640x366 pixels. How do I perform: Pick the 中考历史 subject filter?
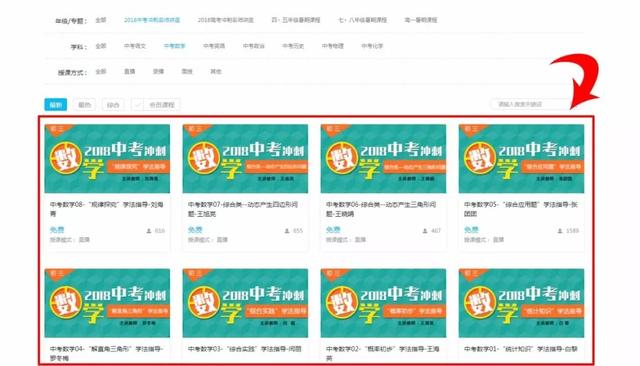click(x=293, y=46)
